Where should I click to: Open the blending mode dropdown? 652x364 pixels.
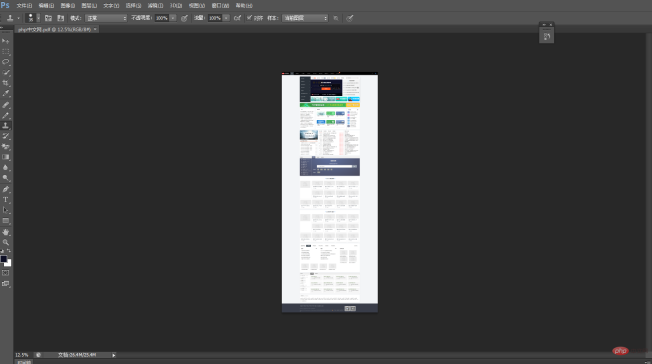click(x=106, y=18)
